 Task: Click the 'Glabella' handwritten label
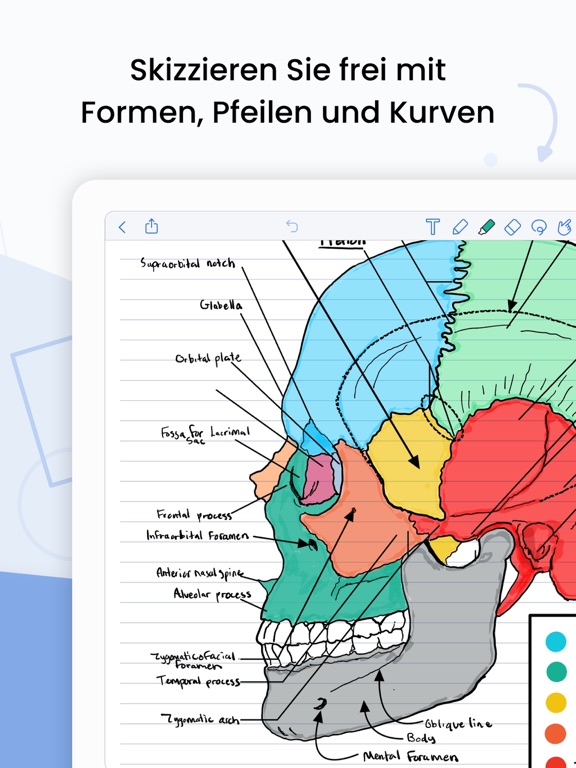(220, 305)
